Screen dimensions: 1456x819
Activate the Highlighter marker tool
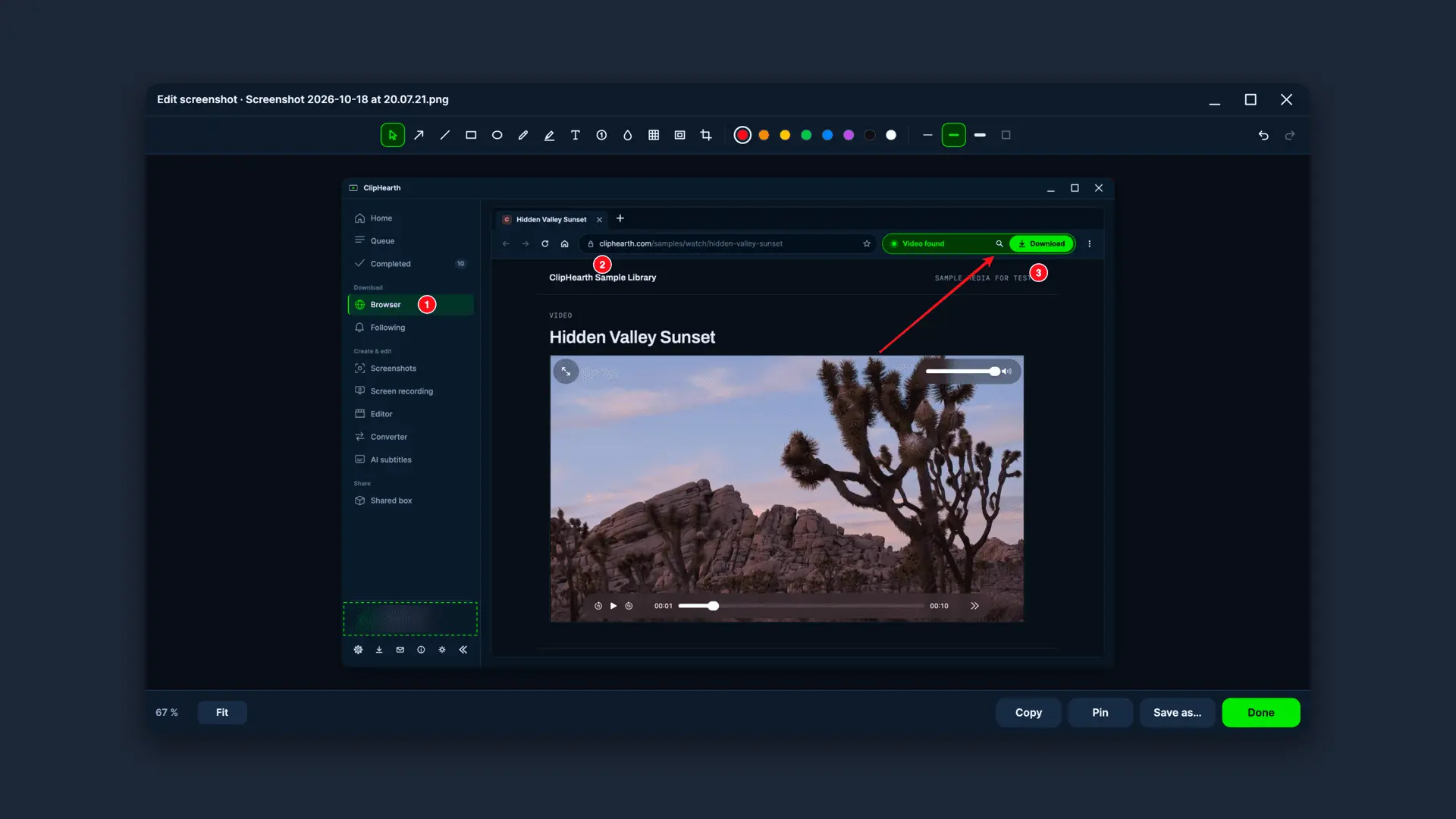click(x=549, y=135)
